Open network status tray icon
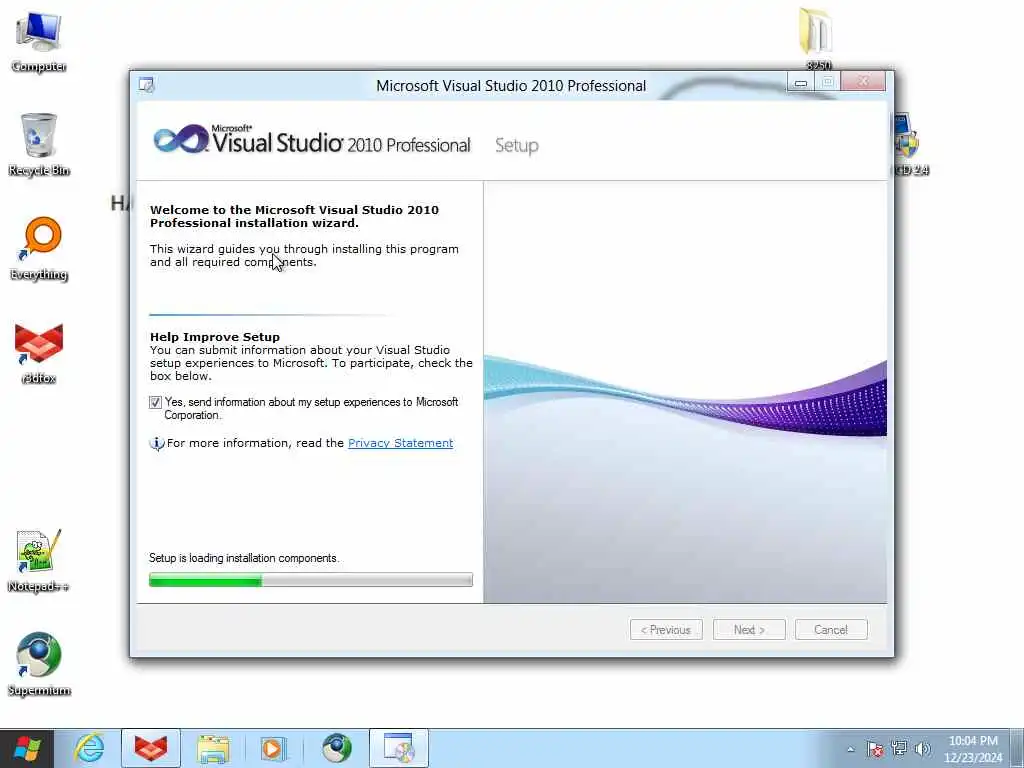 tap(899, 749)
